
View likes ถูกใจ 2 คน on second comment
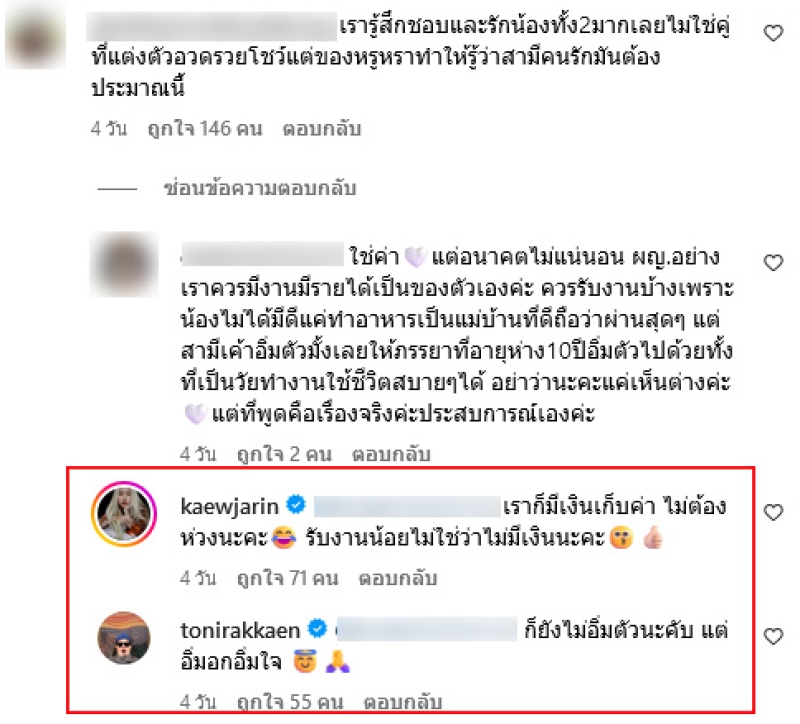285,454
